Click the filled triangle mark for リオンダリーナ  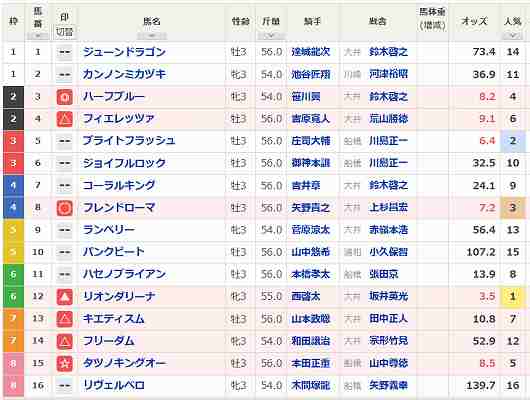(x=64, y=297)
